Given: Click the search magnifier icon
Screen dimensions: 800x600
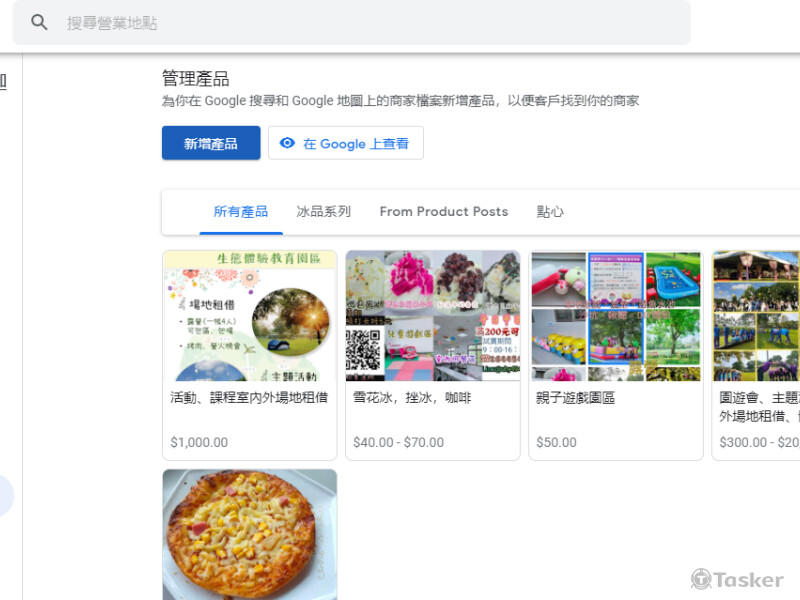Looking at the screenshot, I should tap(38, 22).
